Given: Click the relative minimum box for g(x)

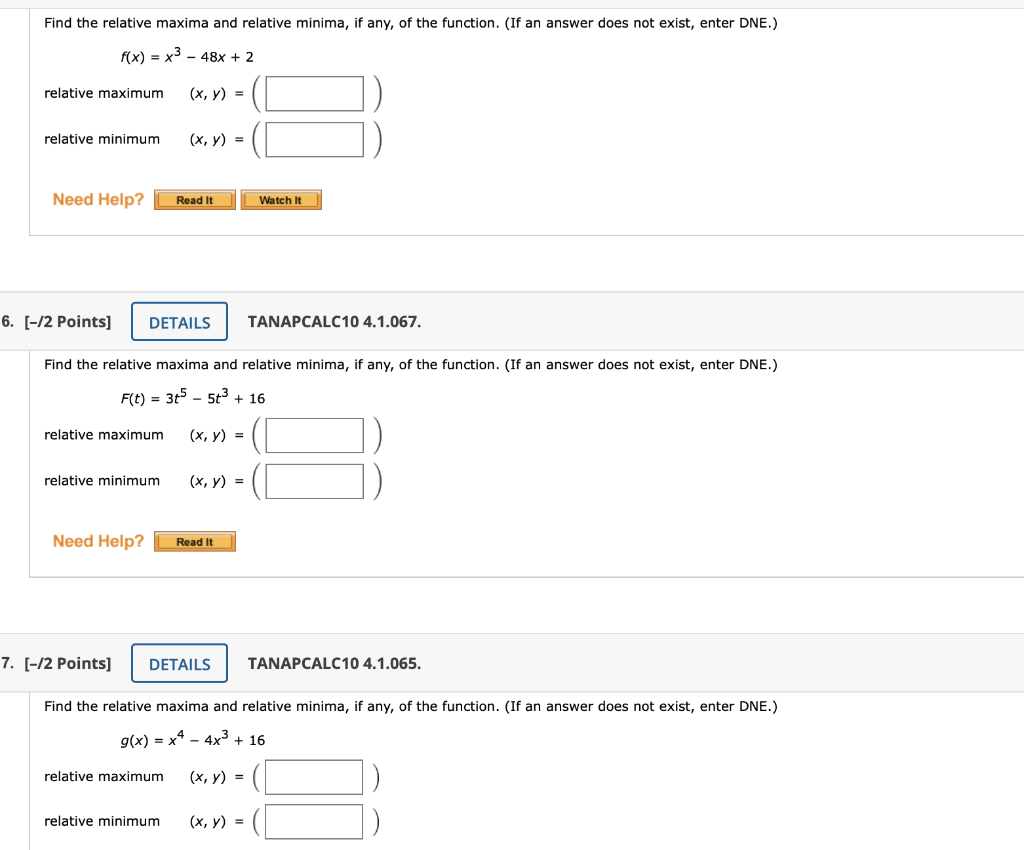Looking at the screenshot, I should point(313,821).
